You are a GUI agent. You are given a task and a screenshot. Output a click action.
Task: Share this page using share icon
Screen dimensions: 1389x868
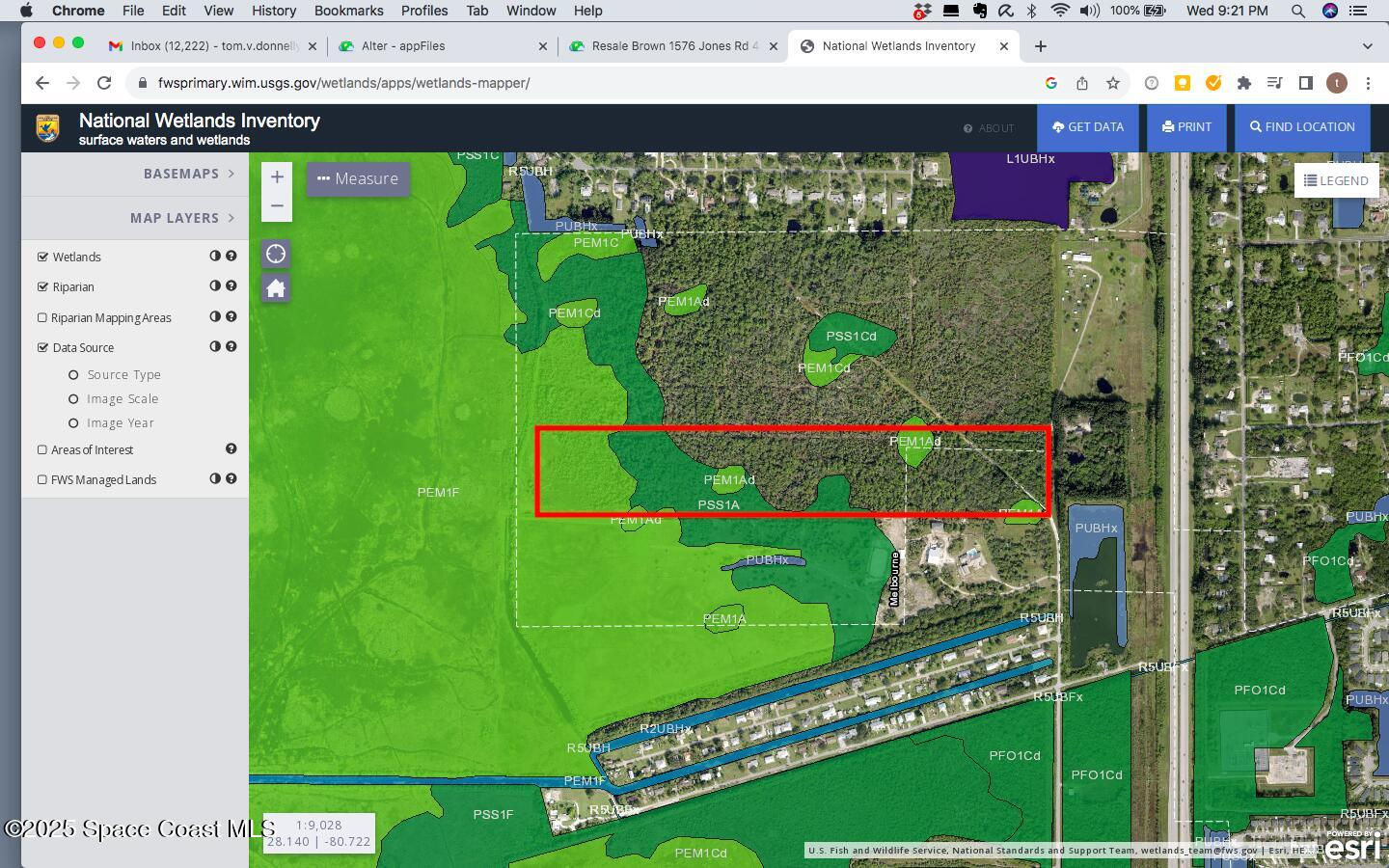[1082, 83]
